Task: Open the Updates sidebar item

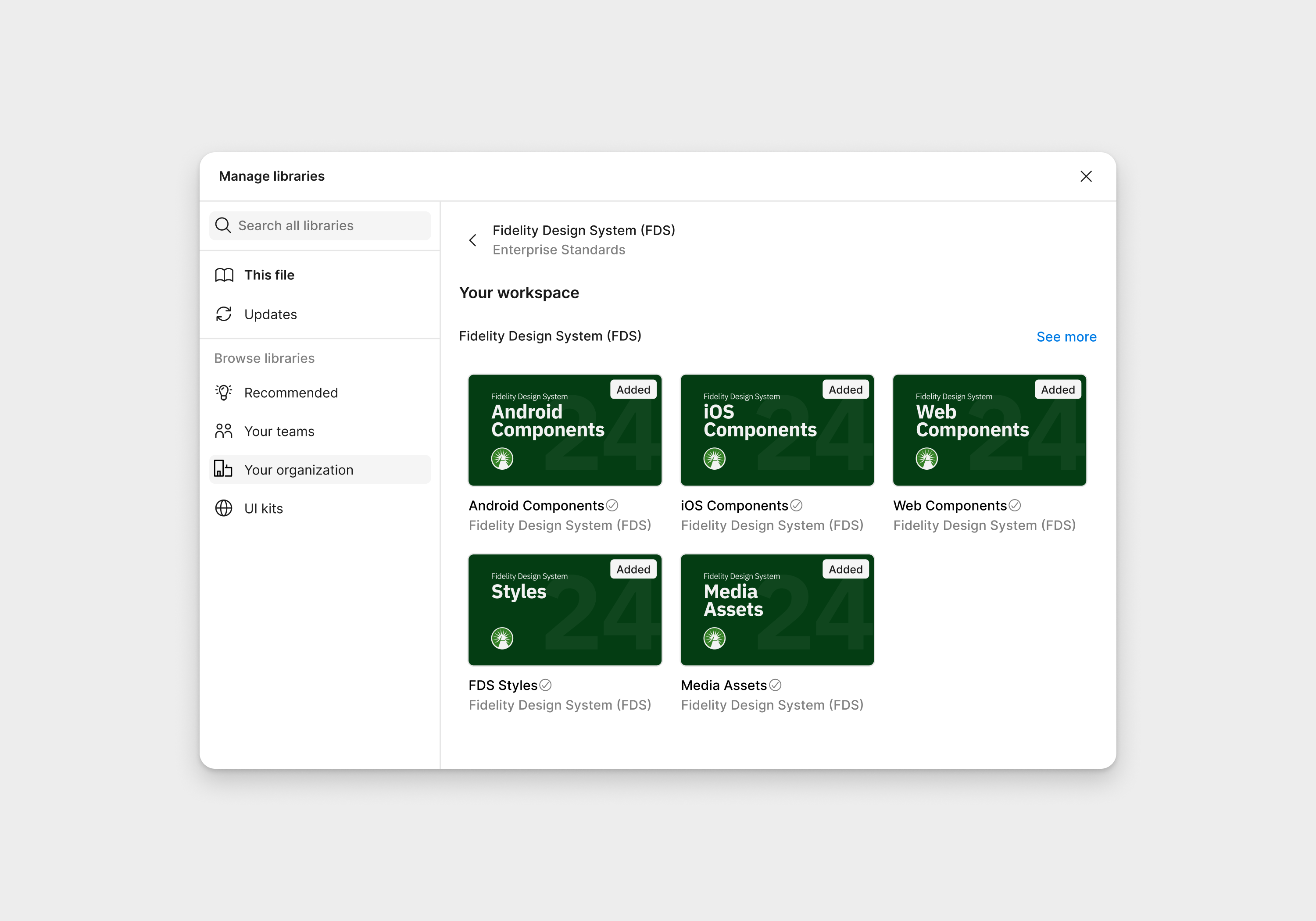Action: (x=271, y=314)
